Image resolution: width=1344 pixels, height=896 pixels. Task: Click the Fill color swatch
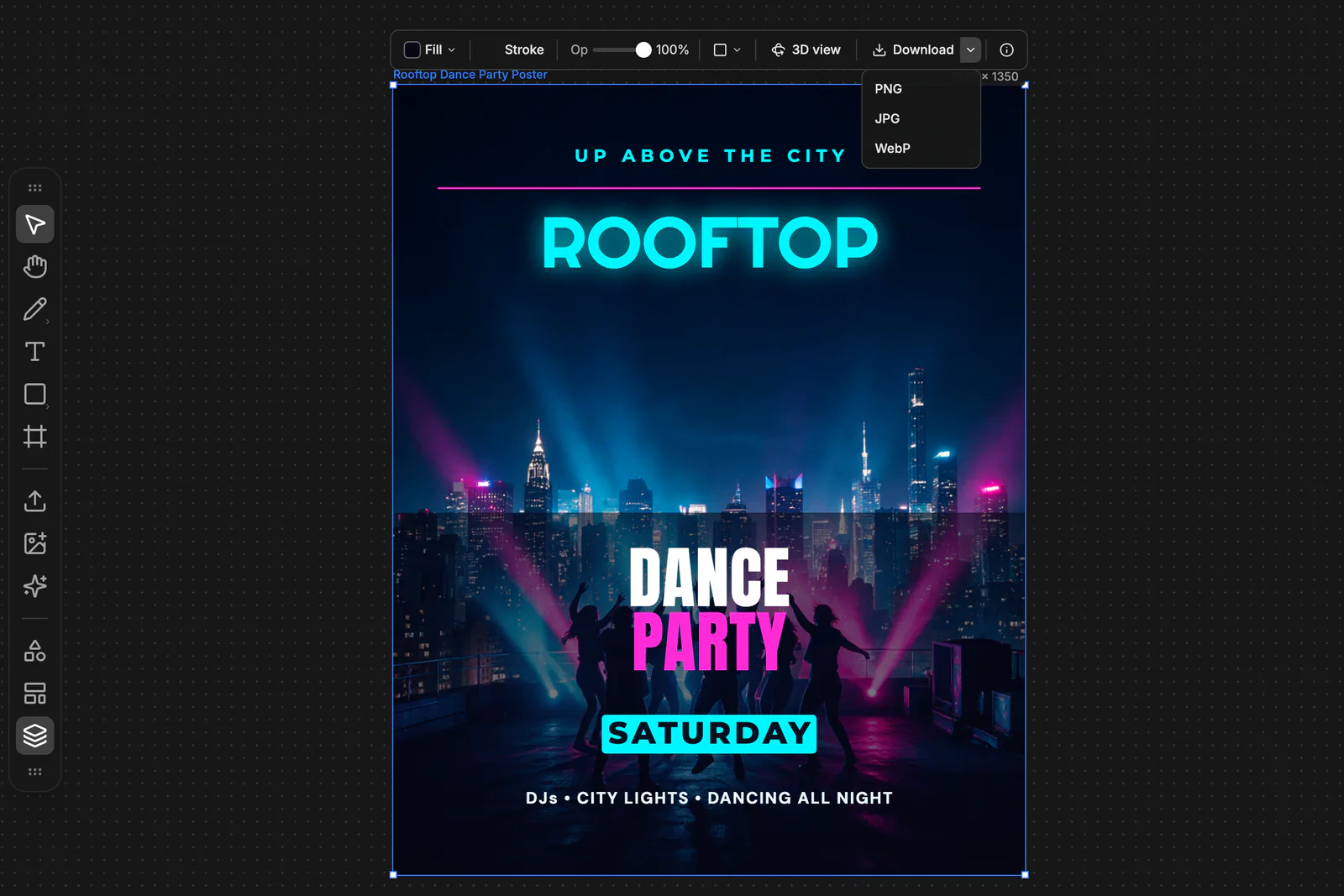412,50
